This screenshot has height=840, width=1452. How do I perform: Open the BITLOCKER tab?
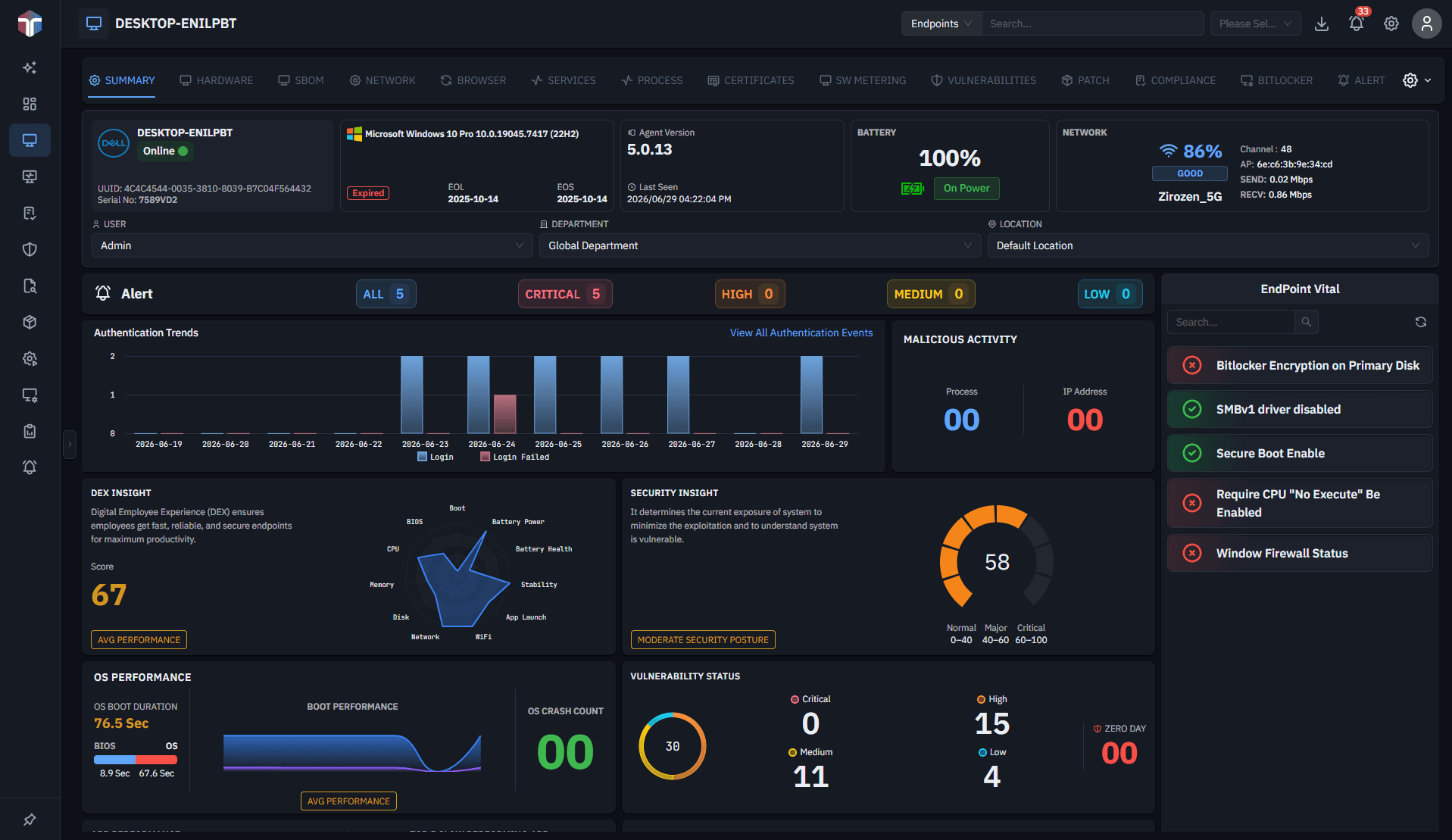pyautogui.click(x=1277, y=80)
